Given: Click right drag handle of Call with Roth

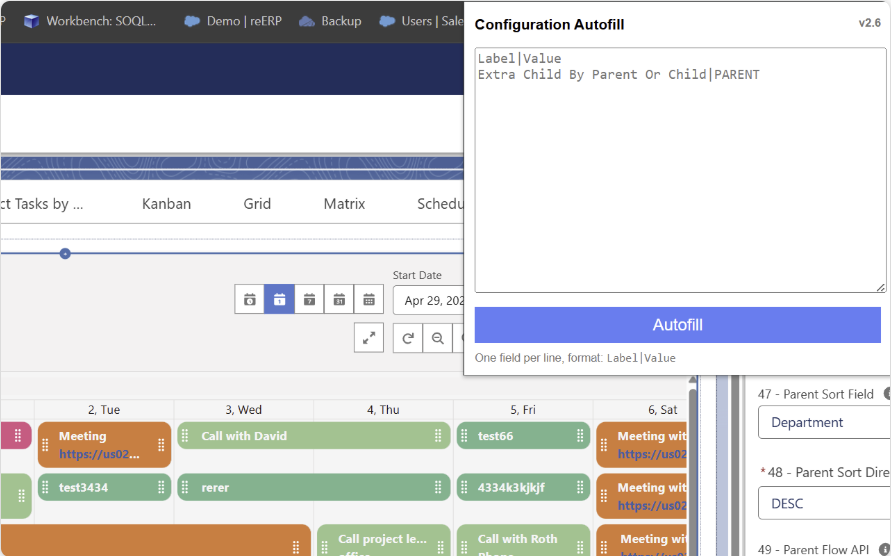Looking at the screenshot, I should pos(580,547).
